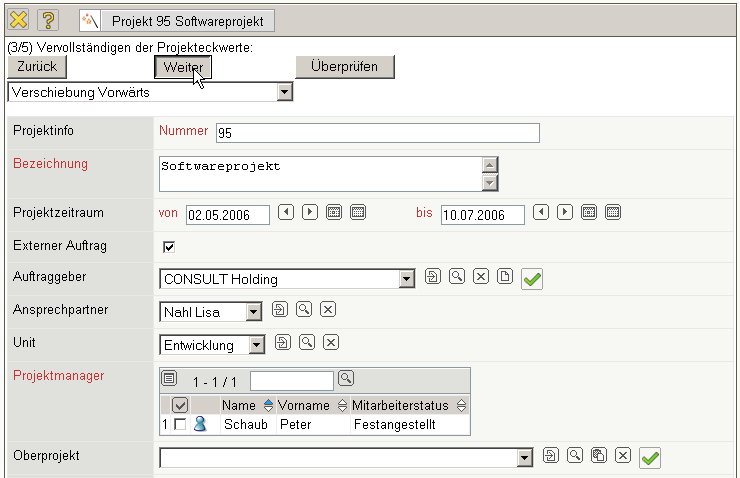
Task: Sort table by the Vorname column header
Action: [x=304, y=405]
